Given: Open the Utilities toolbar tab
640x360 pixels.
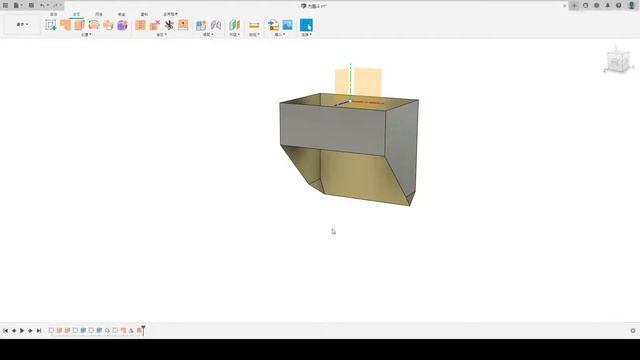Looking at the screenshot, I should coord(170,14).
